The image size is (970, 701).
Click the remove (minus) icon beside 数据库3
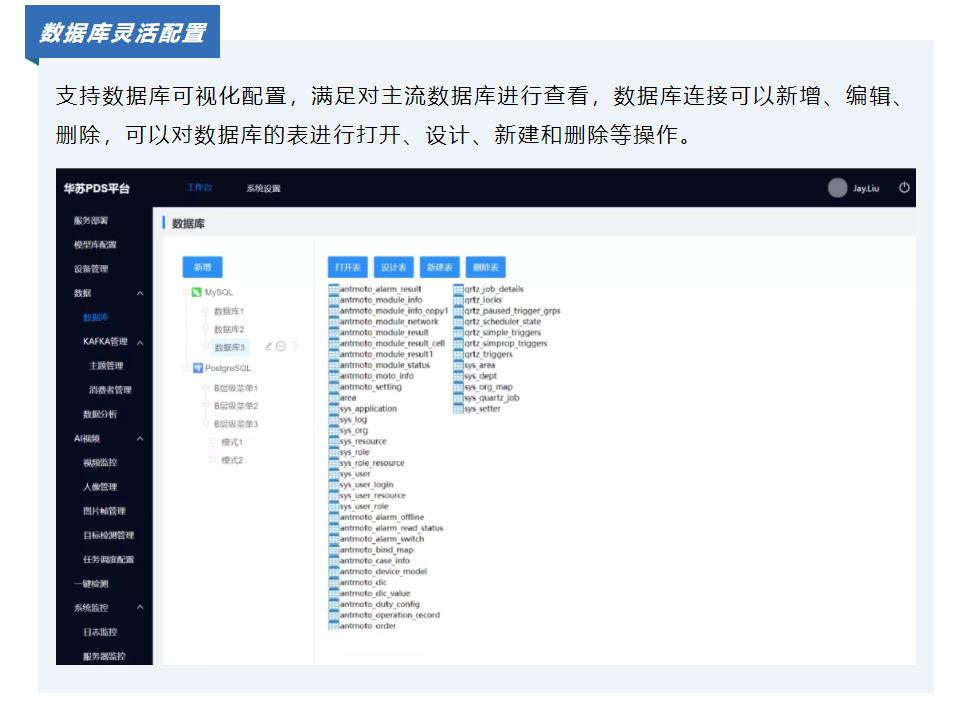coord(281,346)
